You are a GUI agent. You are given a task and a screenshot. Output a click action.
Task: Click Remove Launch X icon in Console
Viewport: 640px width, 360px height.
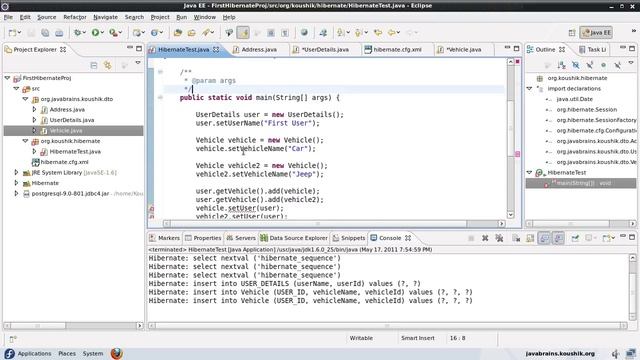pos(485,238)
